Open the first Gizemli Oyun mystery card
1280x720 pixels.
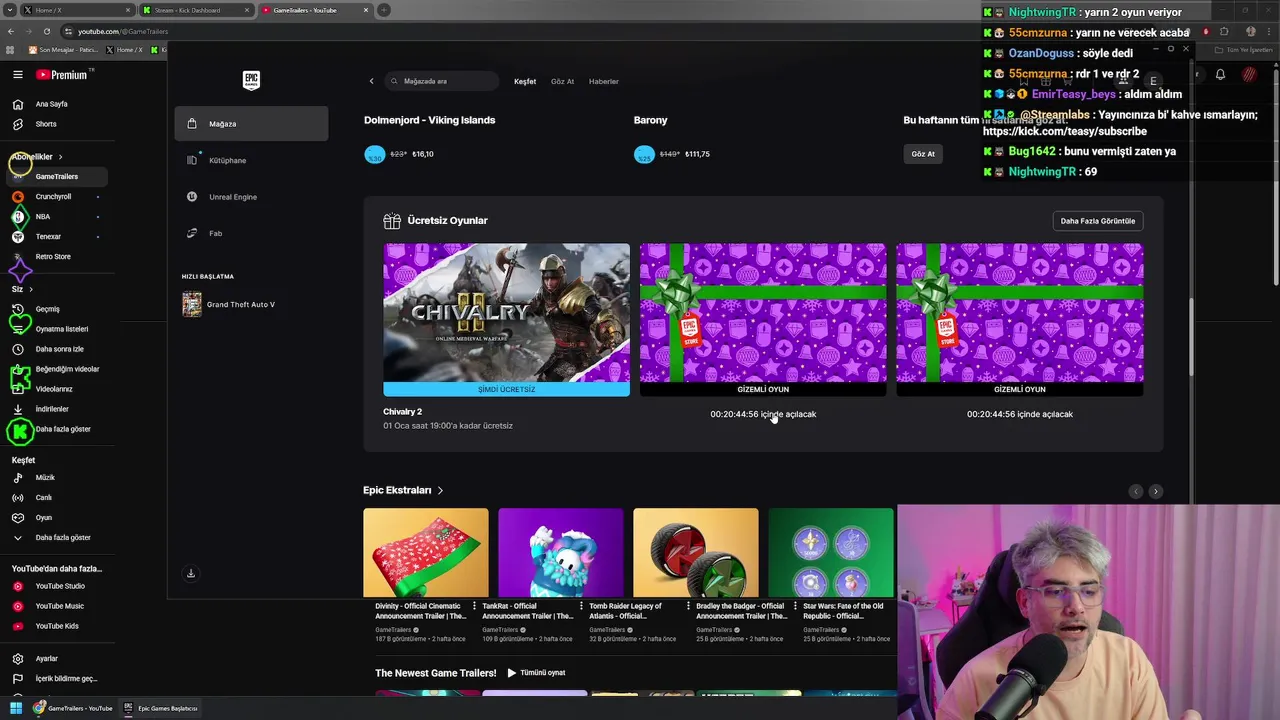pyautogui.click(x=763, y=320)
